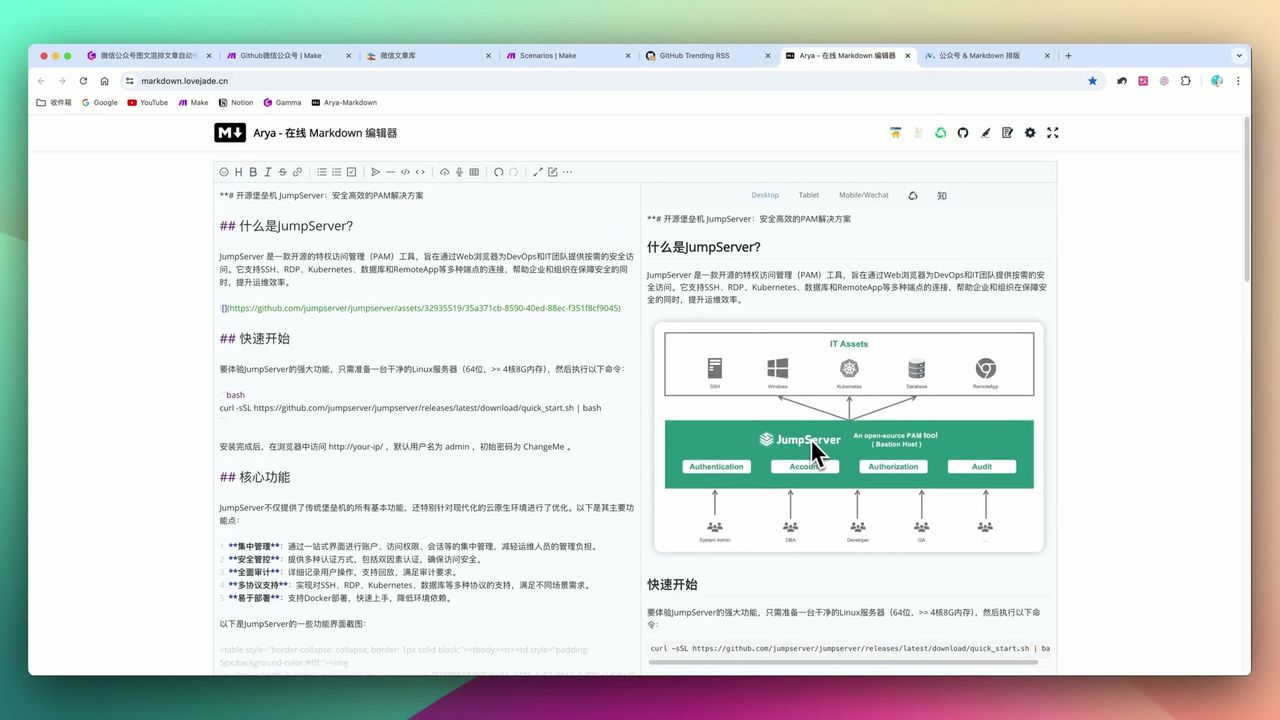Open Chrome's three-dot menu
Screen dimensions: 1280x720
pyautogui.click(x=1239, y=81)
